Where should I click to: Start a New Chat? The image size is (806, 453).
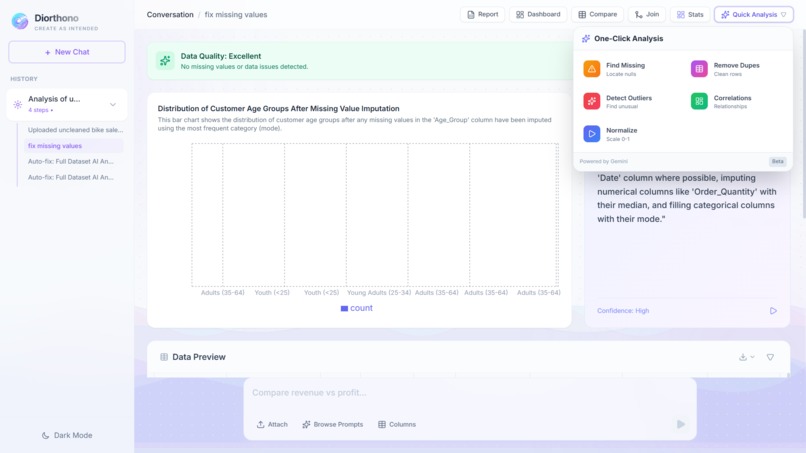[67, 52]
